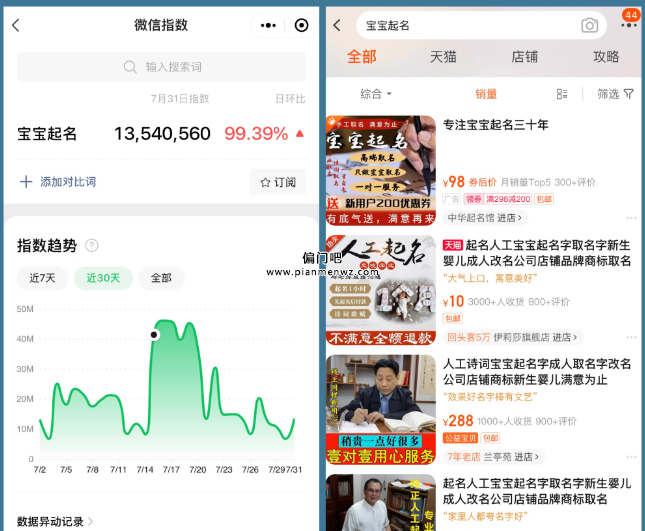Select the 近30天 range
645x531 pixels.
point(103,278)
